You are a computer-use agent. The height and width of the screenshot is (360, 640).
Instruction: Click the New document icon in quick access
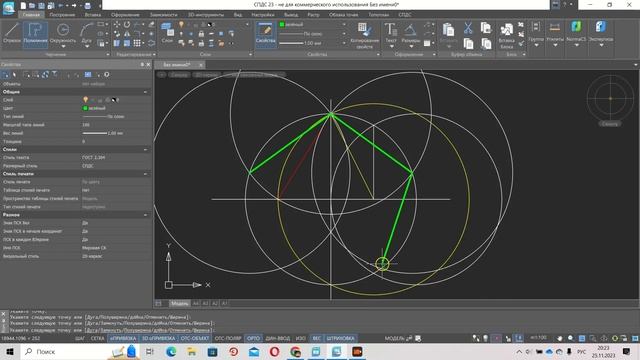pos(23,6)
